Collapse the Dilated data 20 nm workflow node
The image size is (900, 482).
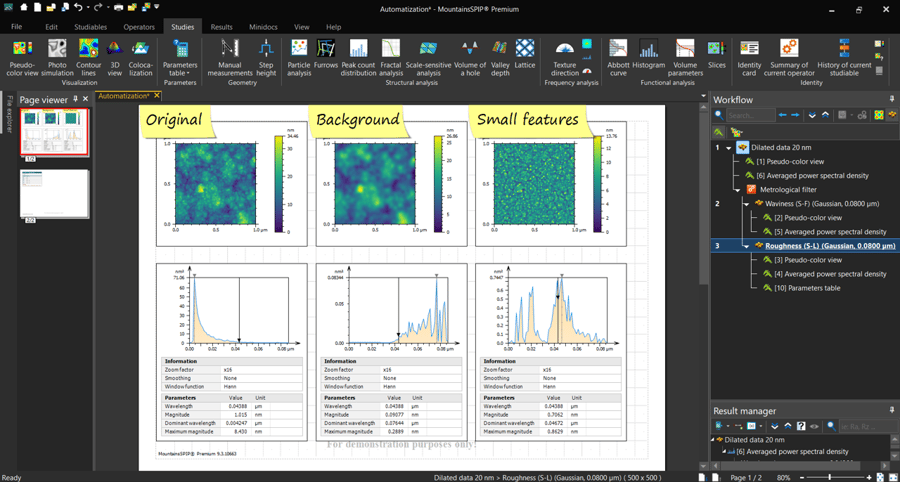pos(728,148)
